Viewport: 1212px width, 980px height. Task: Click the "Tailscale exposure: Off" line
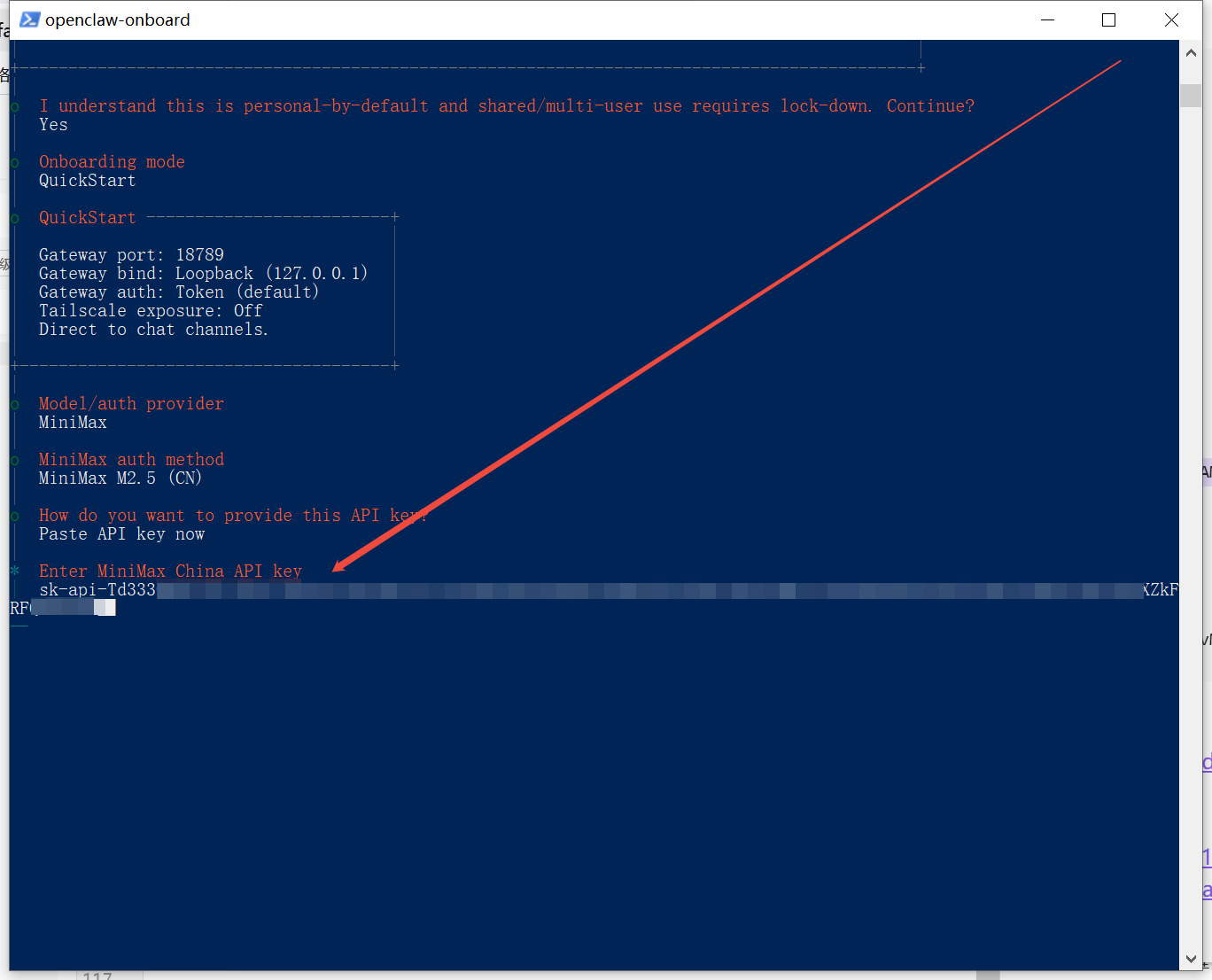(151, 310)
